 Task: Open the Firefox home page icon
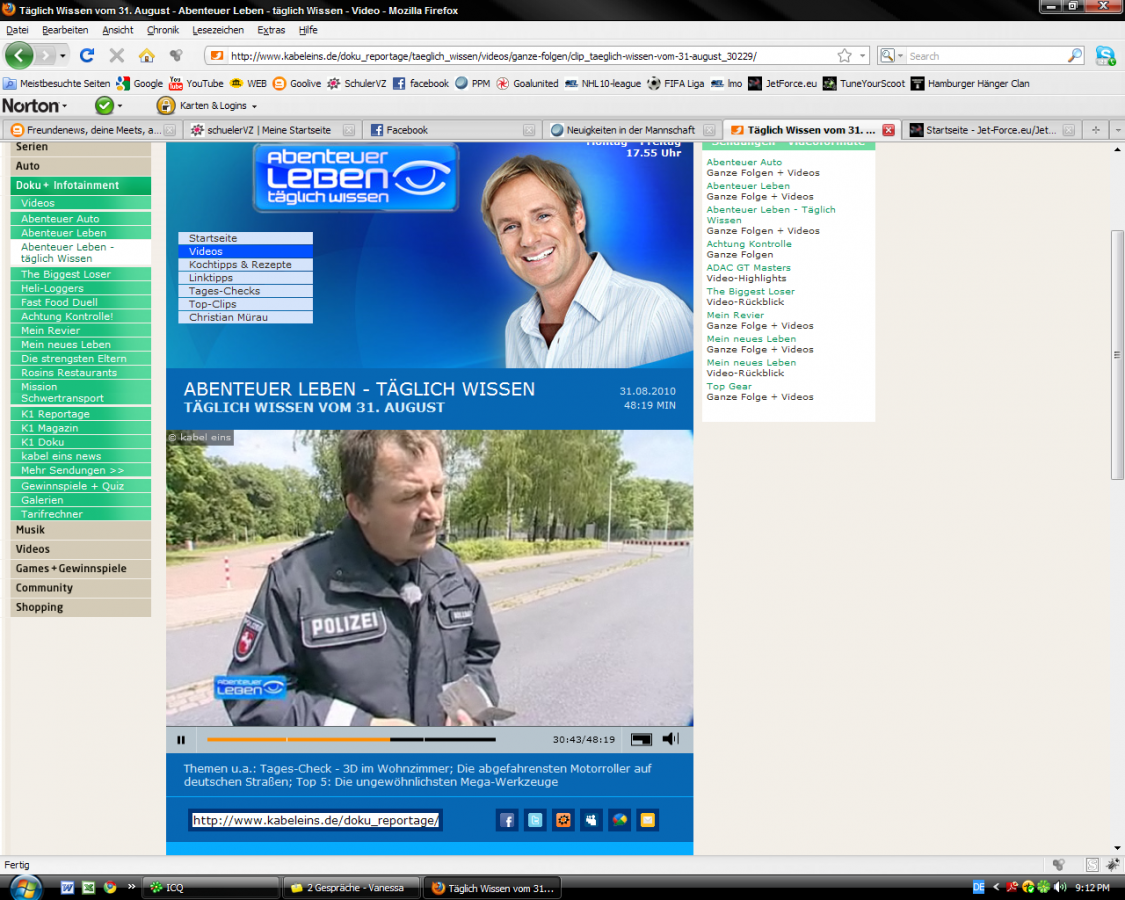(x=146, y=55)
